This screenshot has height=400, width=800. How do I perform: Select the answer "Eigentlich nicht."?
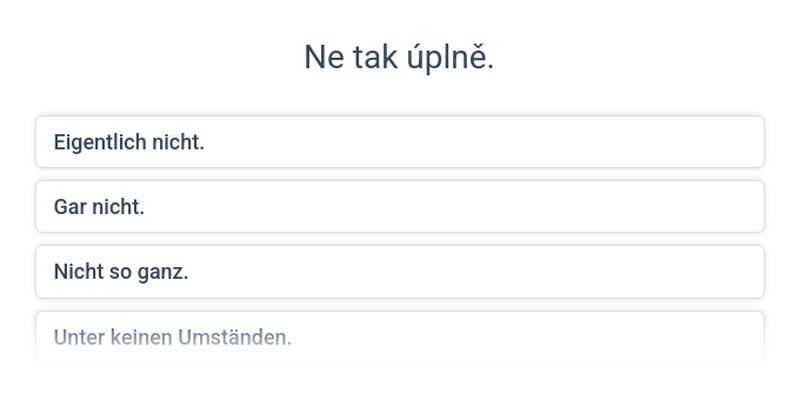coord(400,142)
